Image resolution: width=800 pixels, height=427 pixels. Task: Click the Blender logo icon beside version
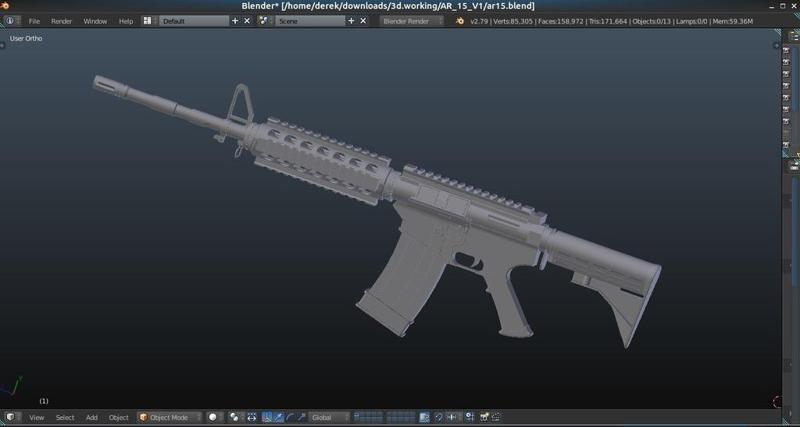[x=460, y=21]
